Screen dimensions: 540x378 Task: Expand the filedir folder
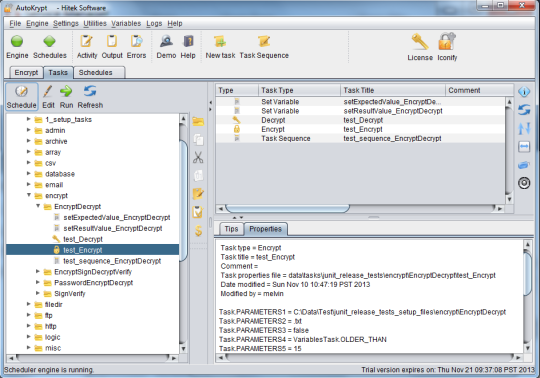click(x=29, y=304)
